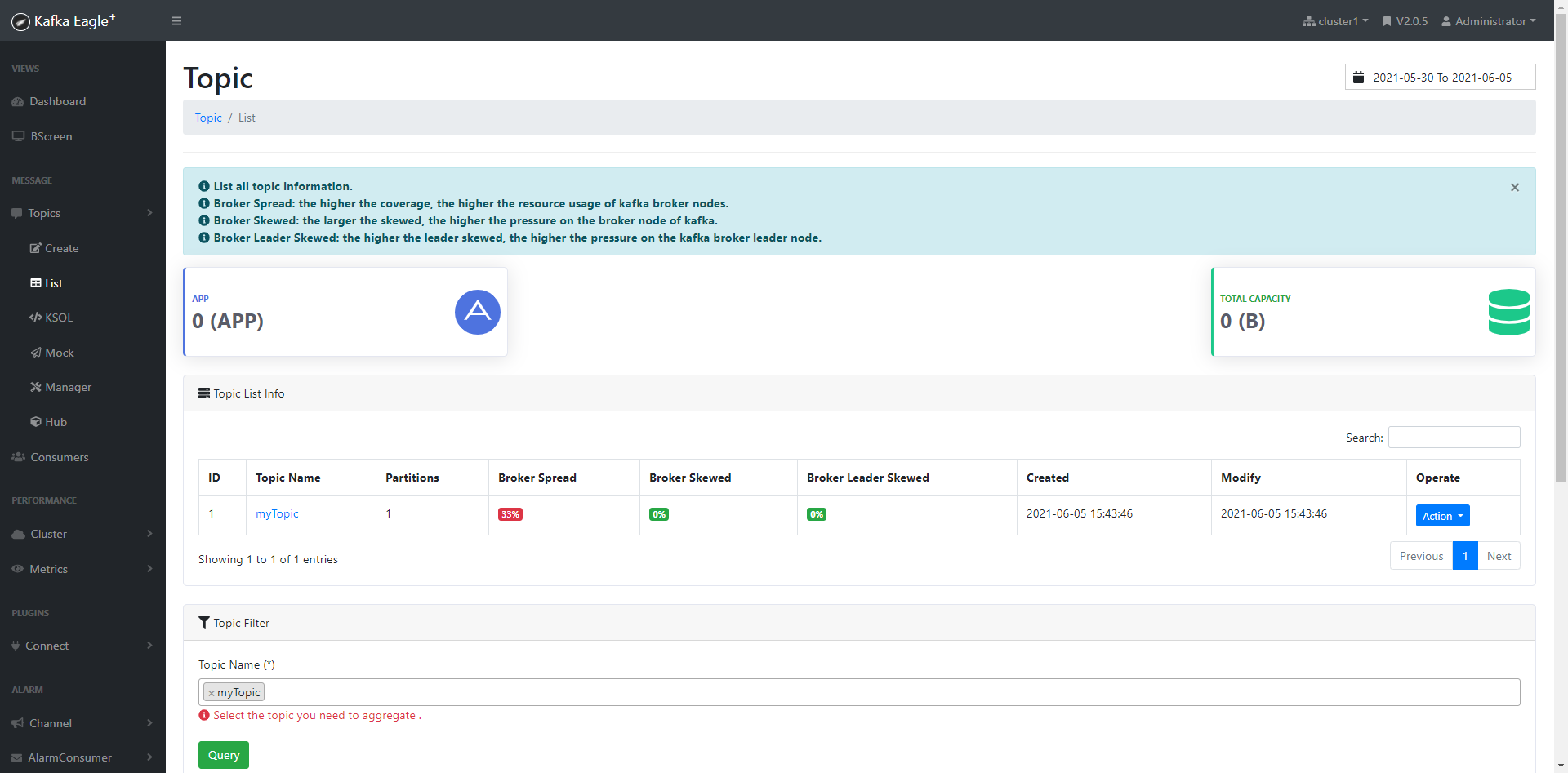Click the calendar icon in date range
This screenshot has width=1568, height=773.
(x=1358, y=78)
